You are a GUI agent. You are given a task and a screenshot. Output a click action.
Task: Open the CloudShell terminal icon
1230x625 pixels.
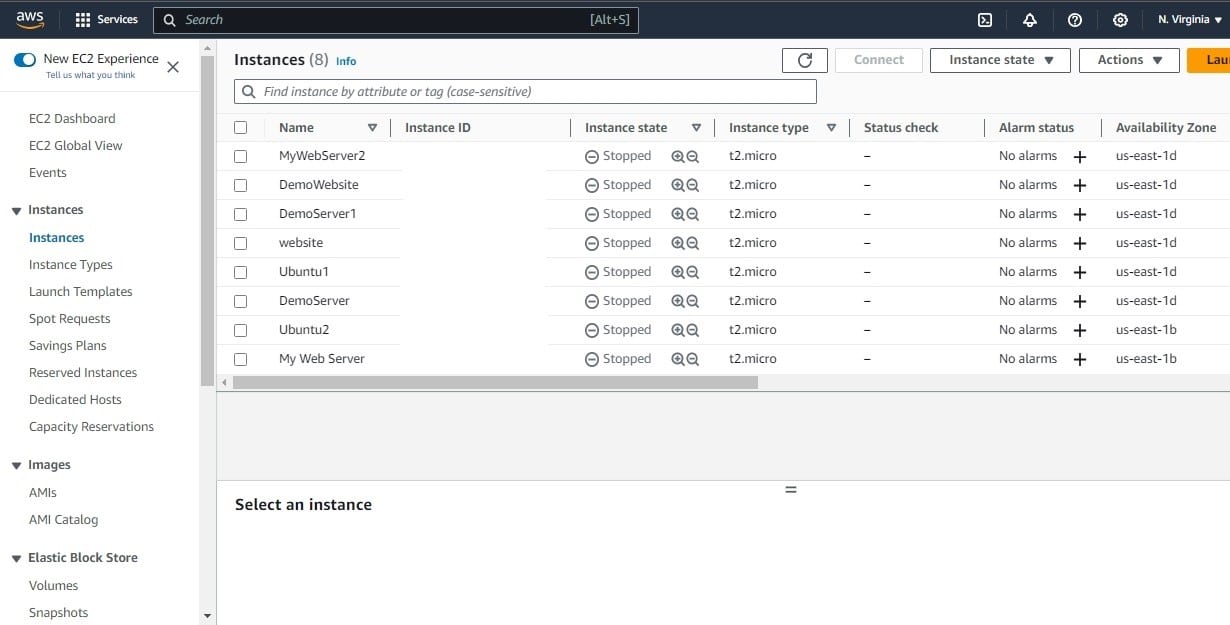(984, 19)
